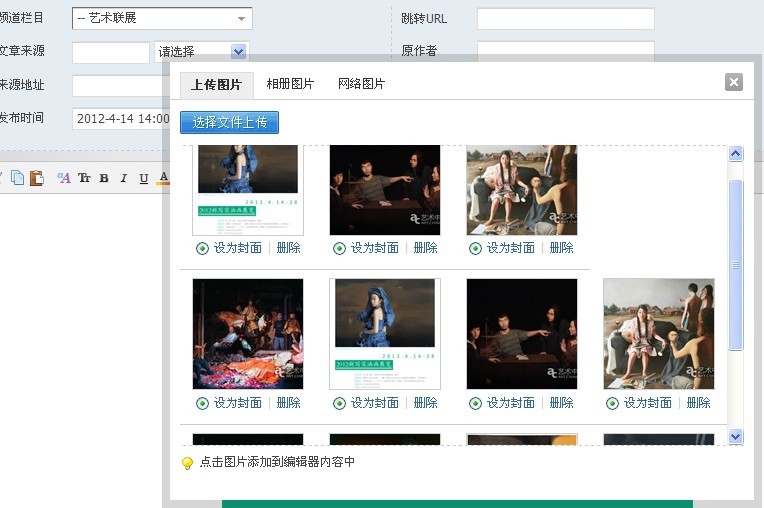The image size is (764, 508).
Task: Click the copy icon in editor toolbar
Action: click(18, 178)
